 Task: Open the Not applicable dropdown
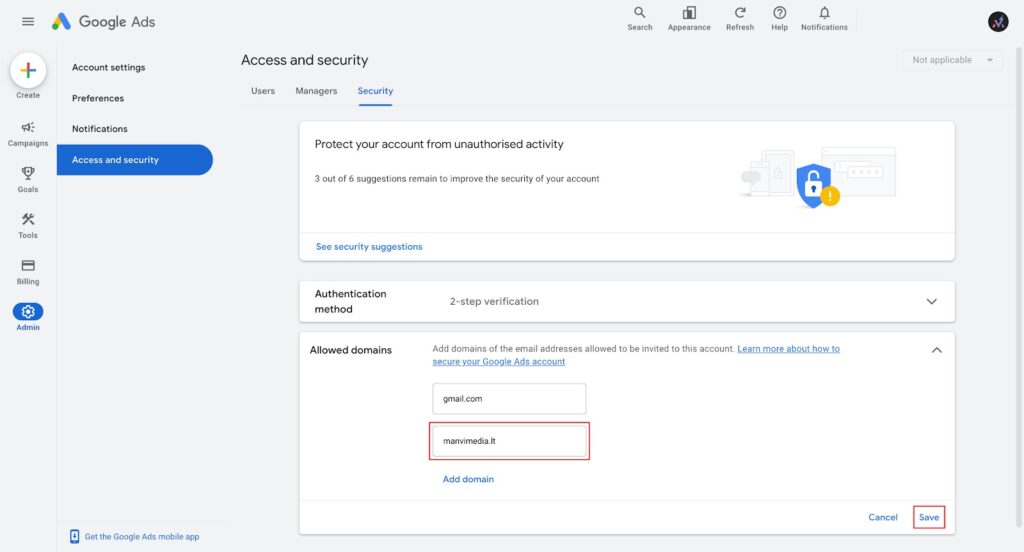click(952, 60)
